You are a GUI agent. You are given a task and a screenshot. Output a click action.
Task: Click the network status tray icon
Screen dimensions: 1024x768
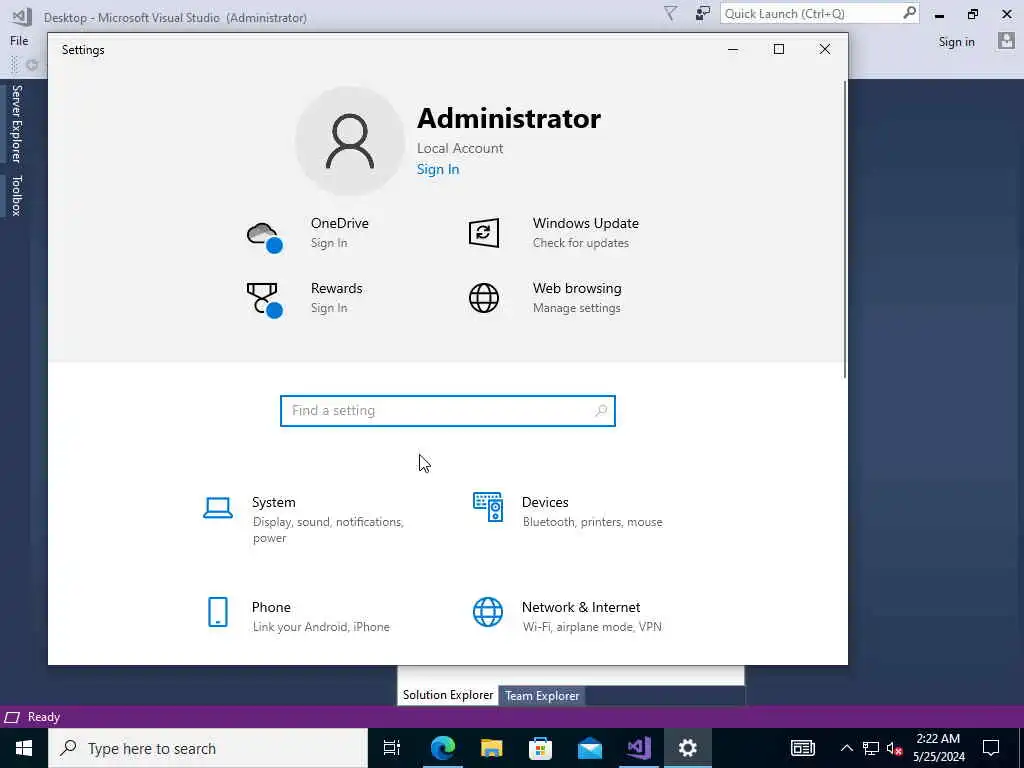tap(871, 748)
